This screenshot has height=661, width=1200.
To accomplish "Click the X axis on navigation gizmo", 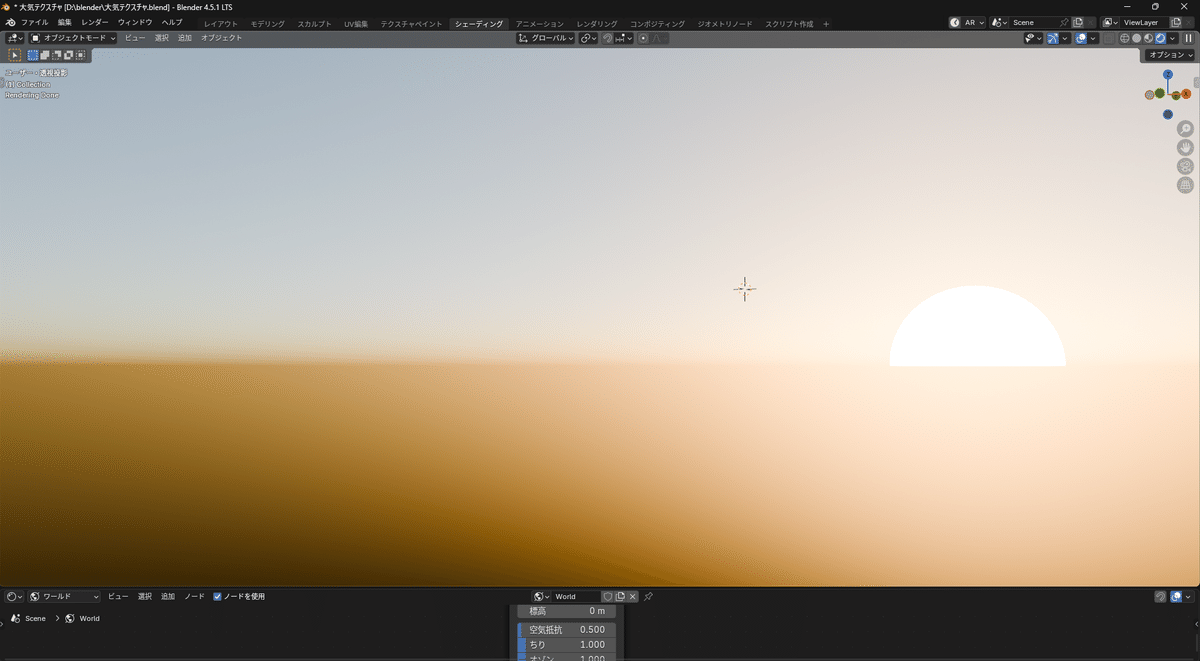I will [1186, 94].
